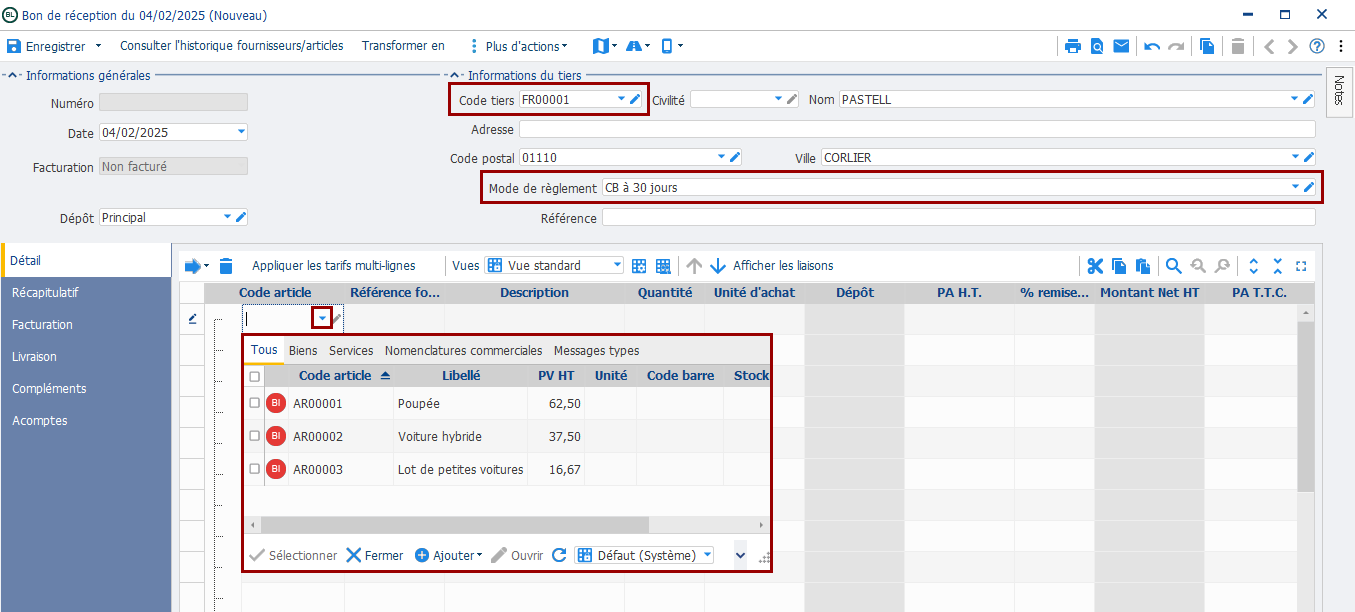Viewport: 1355px width, 612px height.
Task: Check the box for article AR00001
Action: click(x=254, y=403)
